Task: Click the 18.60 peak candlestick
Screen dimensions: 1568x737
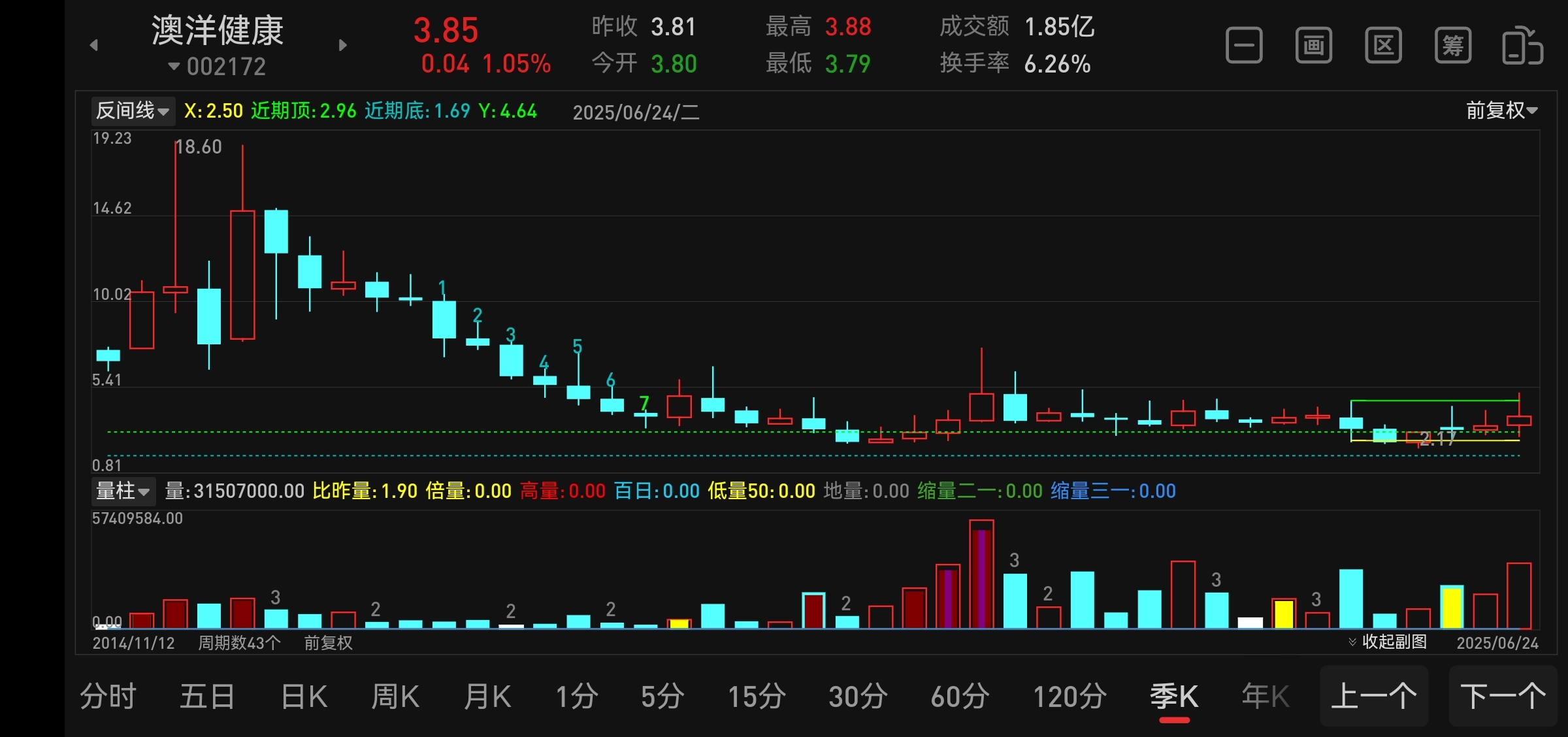Action: tap(175, 289)
